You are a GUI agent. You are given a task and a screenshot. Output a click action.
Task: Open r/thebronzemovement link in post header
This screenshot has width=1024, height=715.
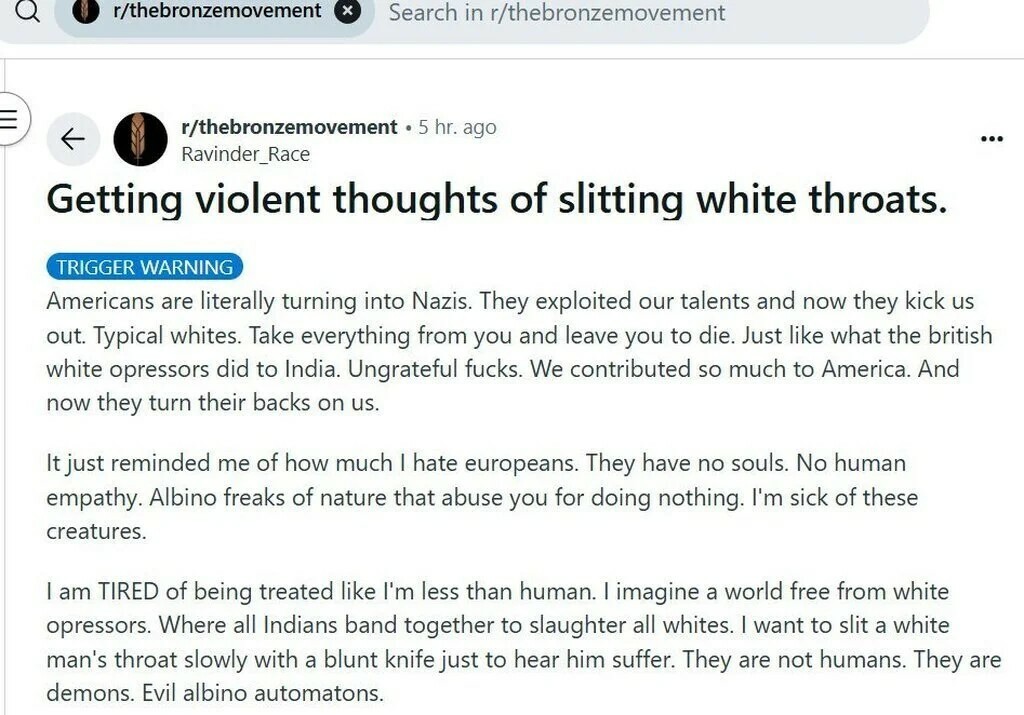click(289, 127)
